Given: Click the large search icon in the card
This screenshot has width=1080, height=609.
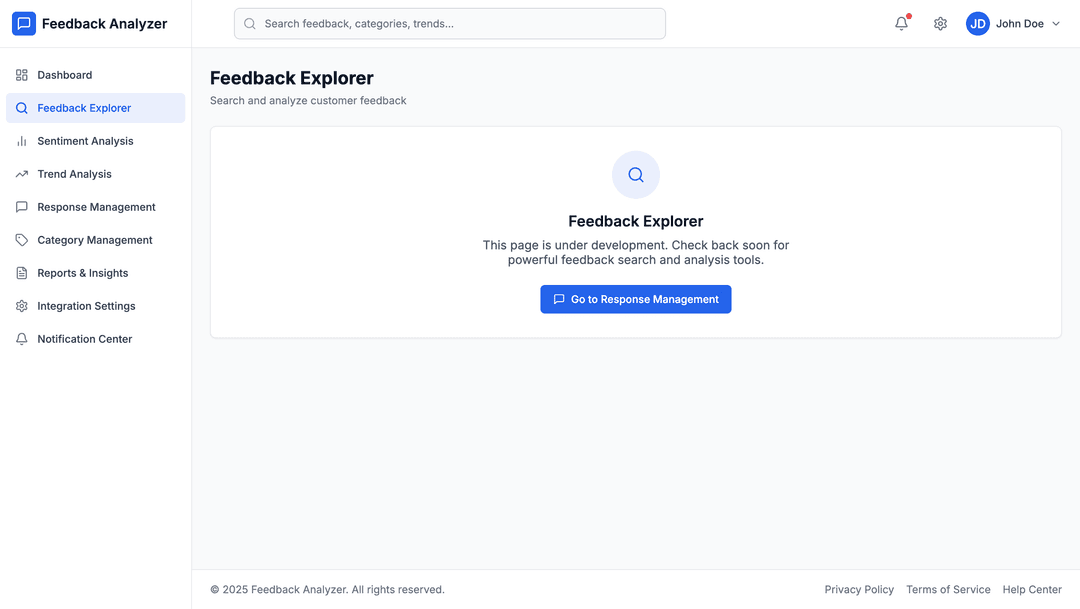Looking at the screenshot, I should click(x=636, y=175).
